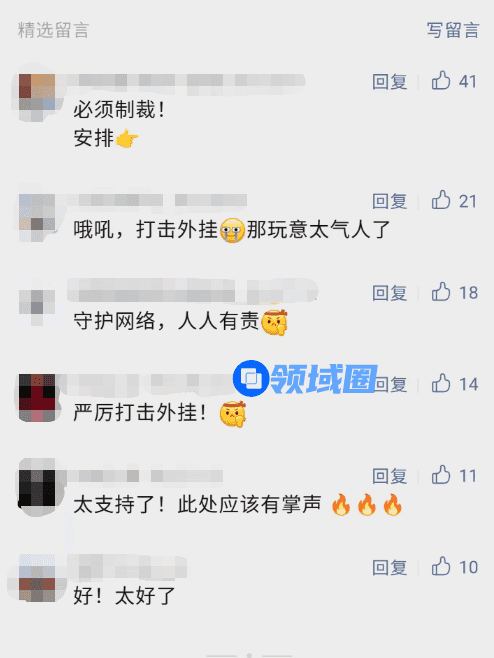The image size is (494, 658).
Task: Reply to the 太支持了 comment
Action: 389,476
